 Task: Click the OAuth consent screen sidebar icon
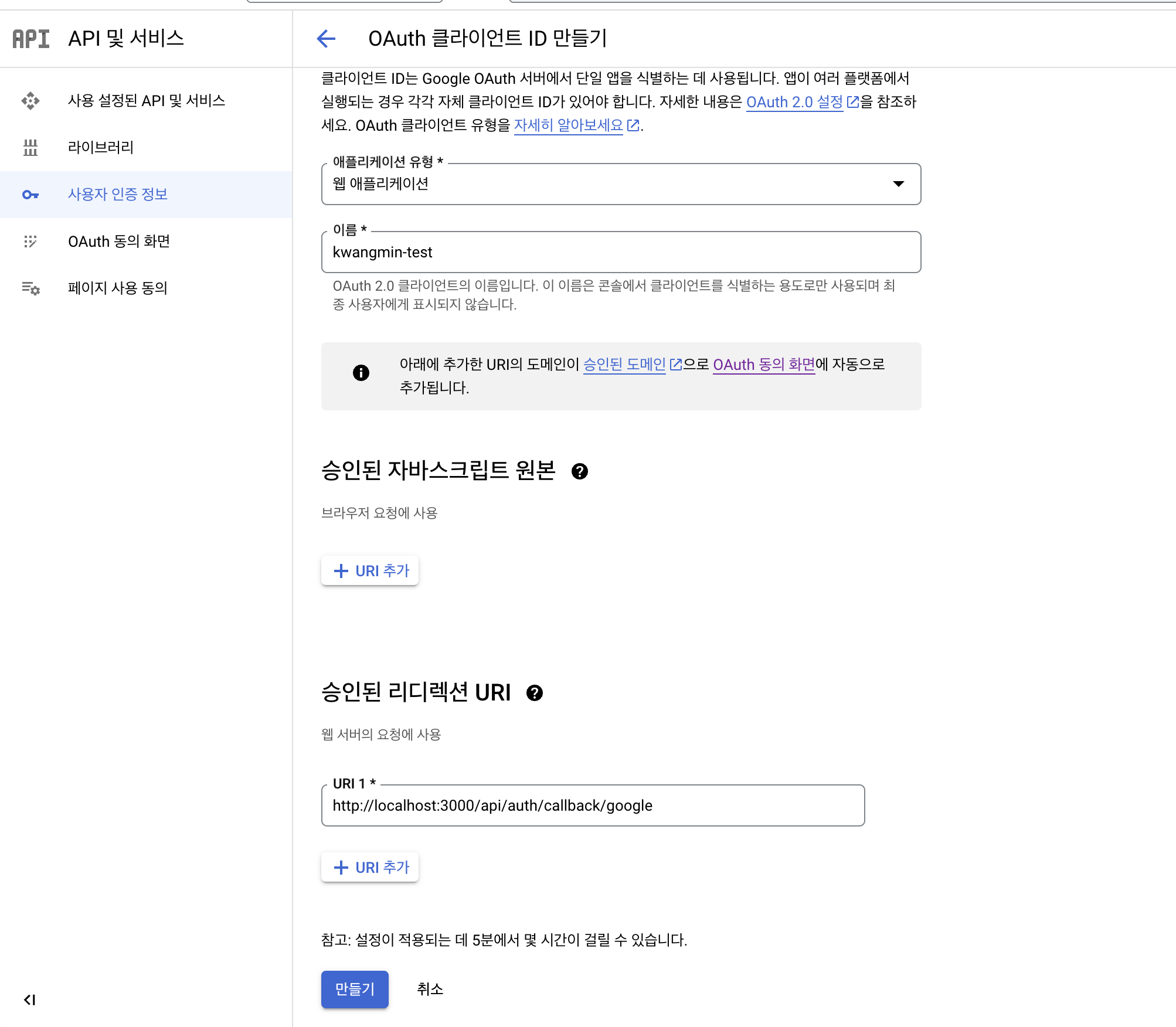pyautogui.click(x=30, y=242)
